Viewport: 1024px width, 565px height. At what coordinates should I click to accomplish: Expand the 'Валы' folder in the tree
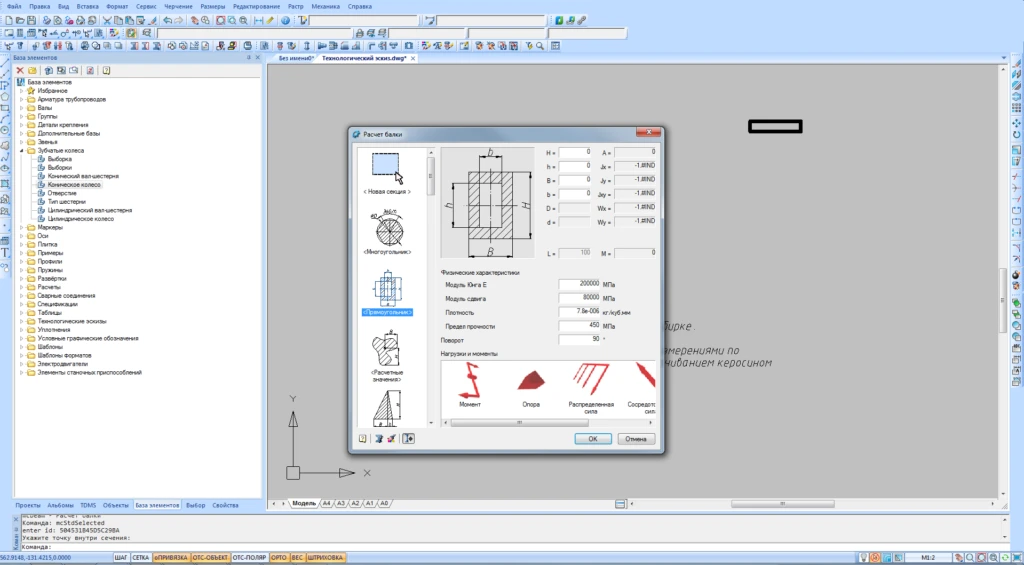(21, 108)
